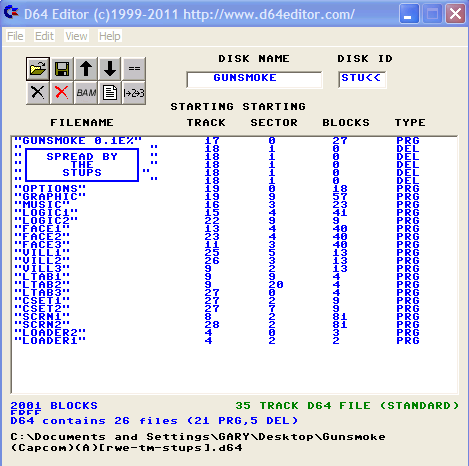The width and height of the screenshot is (469, 466).
Task: Click the FILENAME column header
Action: click(x=82, y=123)
